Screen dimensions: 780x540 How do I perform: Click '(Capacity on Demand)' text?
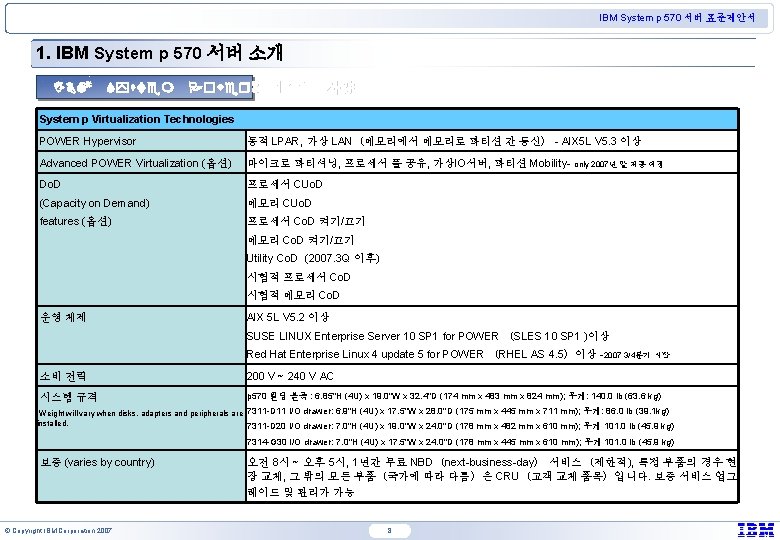pos(95,203)
